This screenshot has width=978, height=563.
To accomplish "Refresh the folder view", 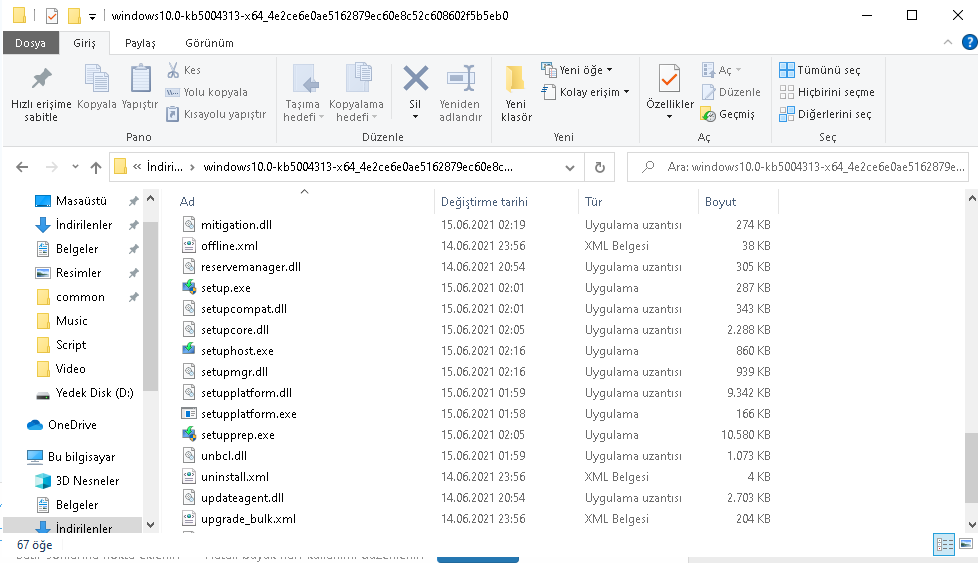I will pos(599,167).
